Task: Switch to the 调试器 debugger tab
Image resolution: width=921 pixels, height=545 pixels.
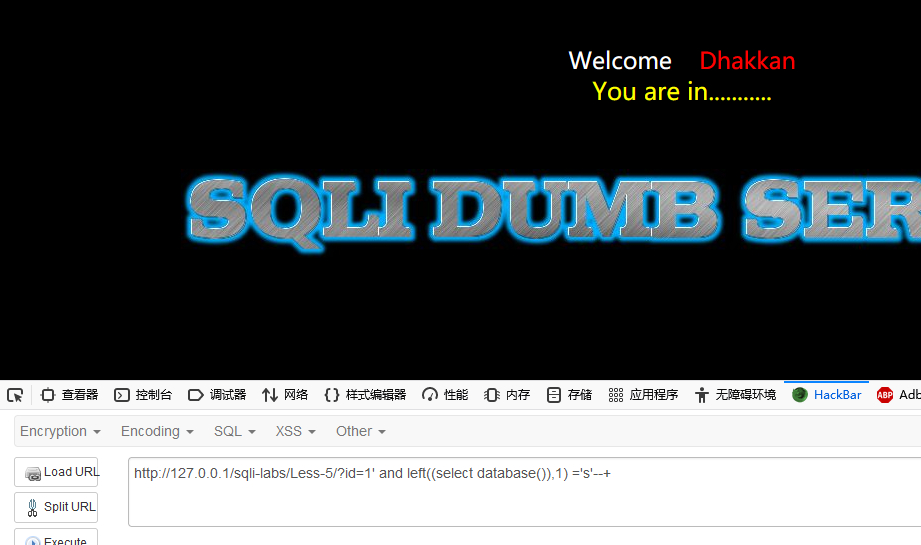Action: pos(217,395)
